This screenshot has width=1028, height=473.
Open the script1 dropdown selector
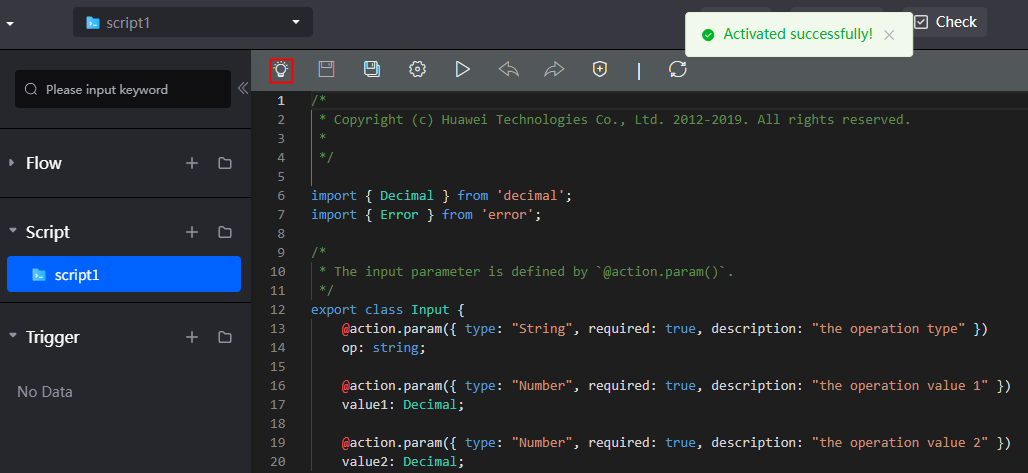pyautogui.click(x=193, y=22)
